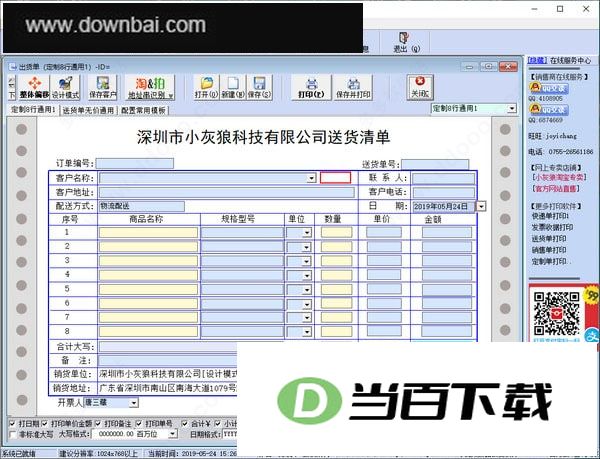Click the 联系人 input field

coord(443,178)
